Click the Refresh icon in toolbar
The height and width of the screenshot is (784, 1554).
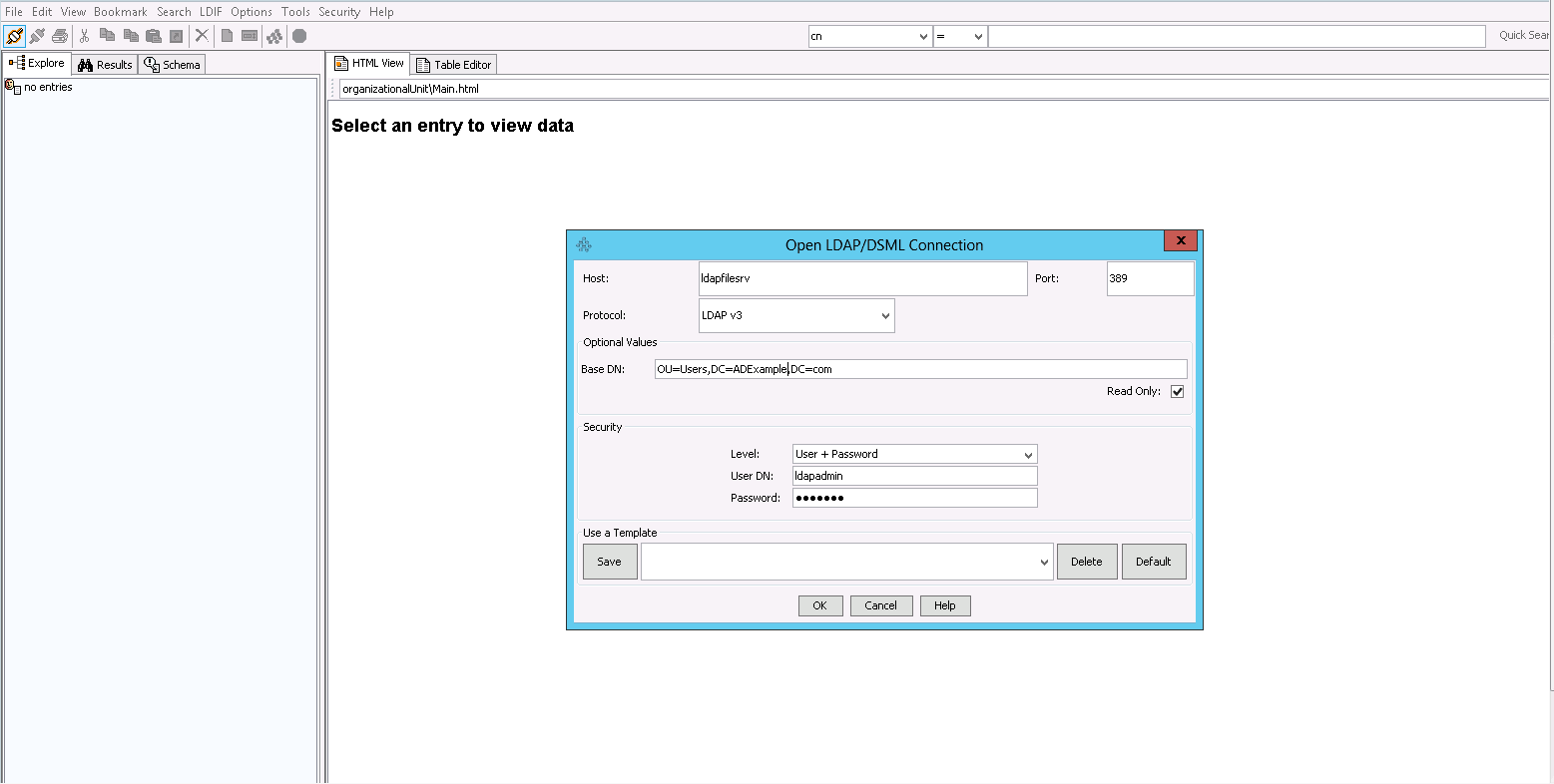click(x=273, y=36)
